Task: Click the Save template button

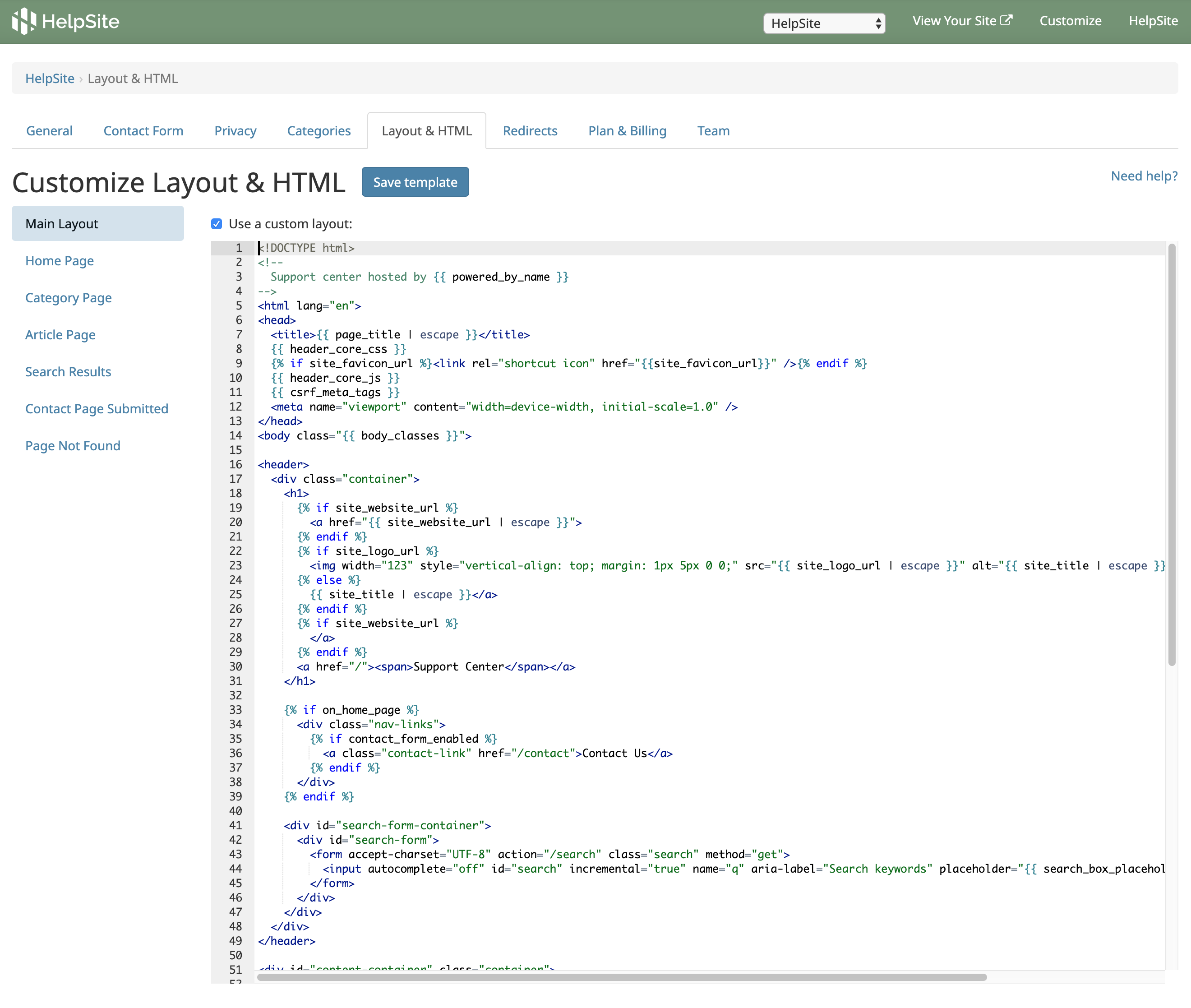Action: [x=415, y=182]
